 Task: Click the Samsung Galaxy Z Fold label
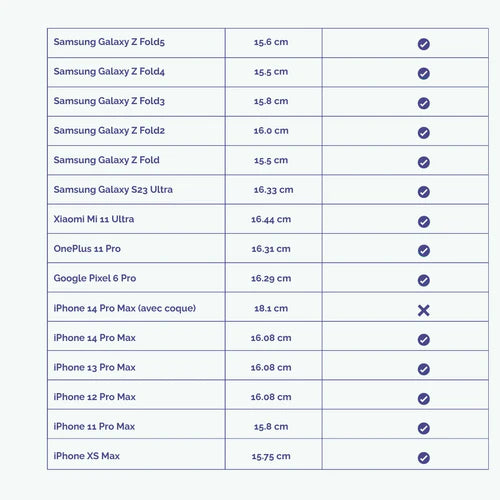point(106,160)
